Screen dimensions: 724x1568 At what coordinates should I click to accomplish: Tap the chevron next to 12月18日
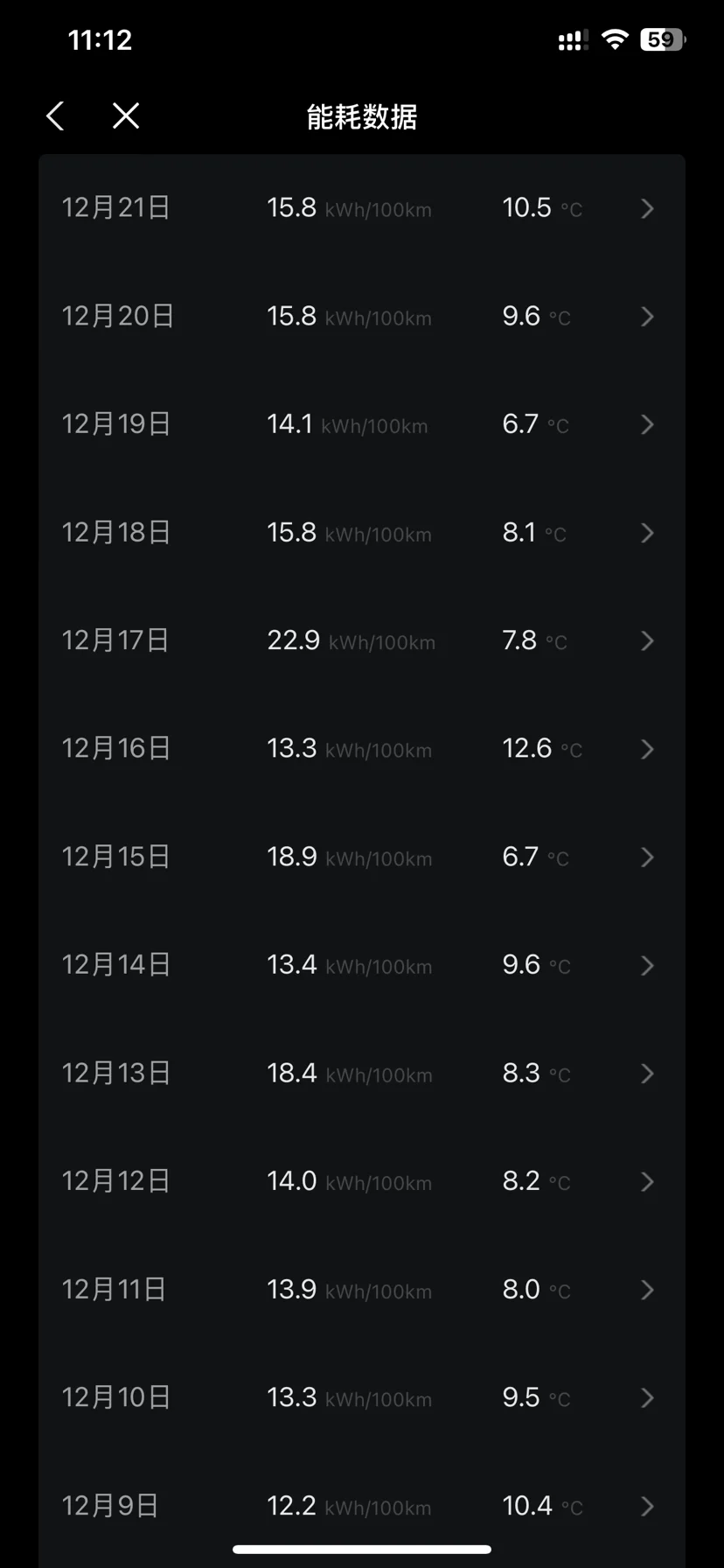[647, 533]
